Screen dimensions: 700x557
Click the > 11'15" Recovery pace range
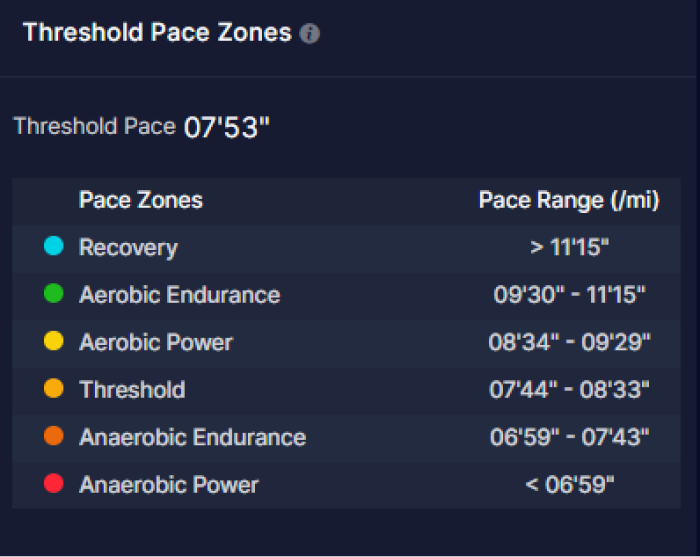point(569,247)
